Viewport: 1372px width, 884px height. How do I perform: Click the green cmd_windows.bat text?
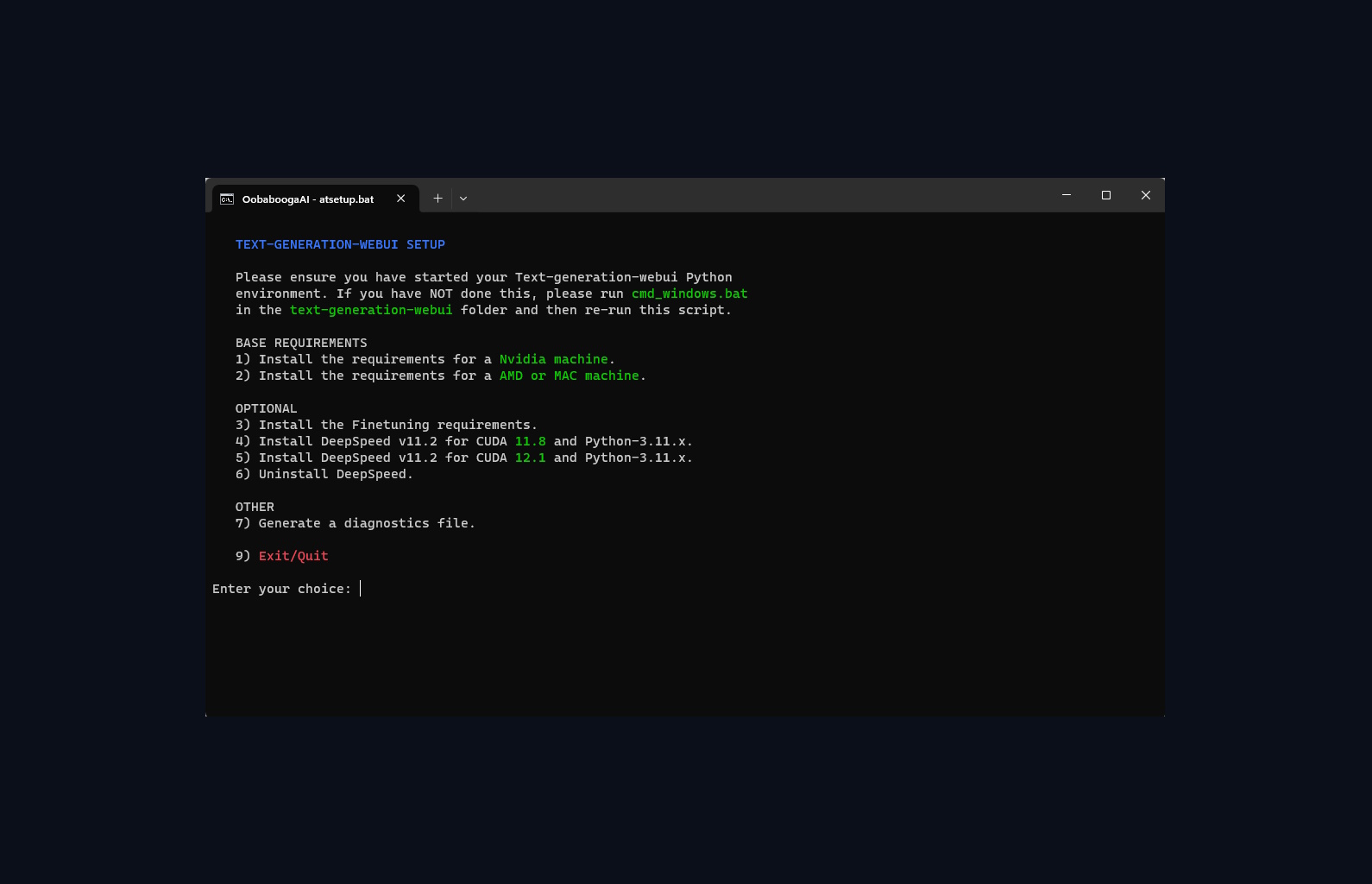pos(689,294)
